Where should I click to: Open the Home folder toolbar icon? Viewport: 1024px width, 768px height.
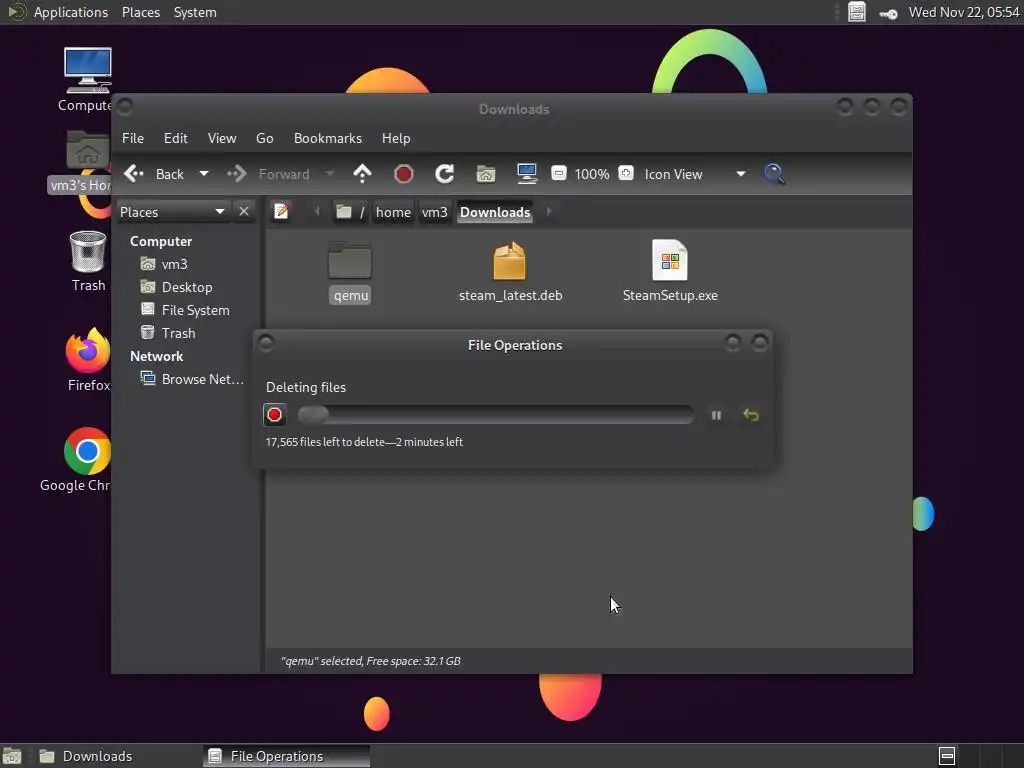point(486,174)
